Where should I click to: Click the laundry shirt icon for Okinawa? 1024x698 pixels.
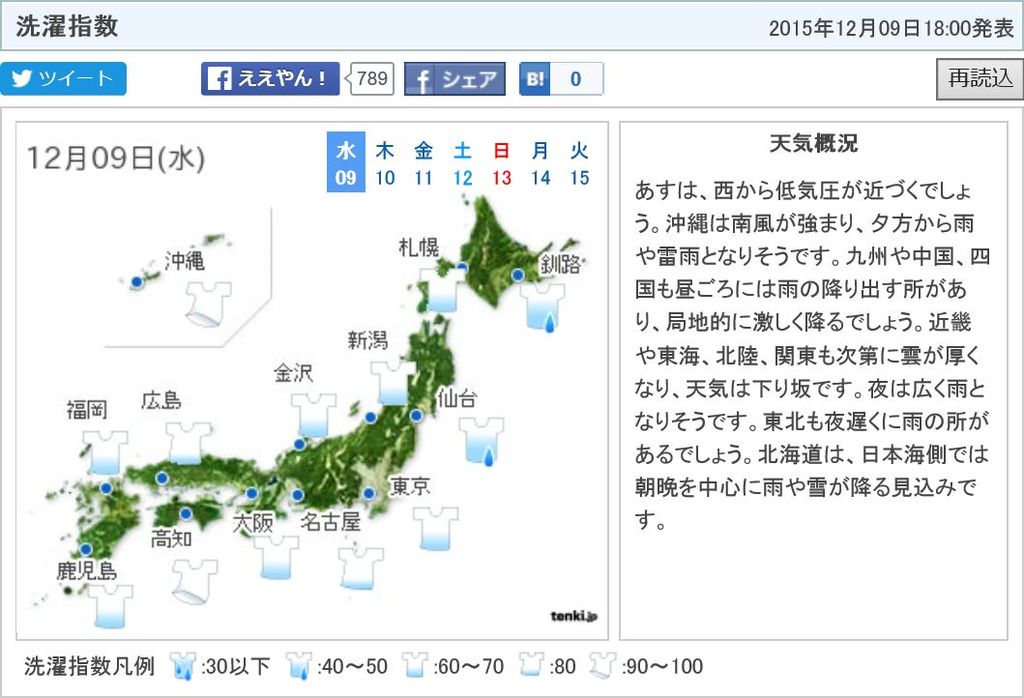[209, 302]
